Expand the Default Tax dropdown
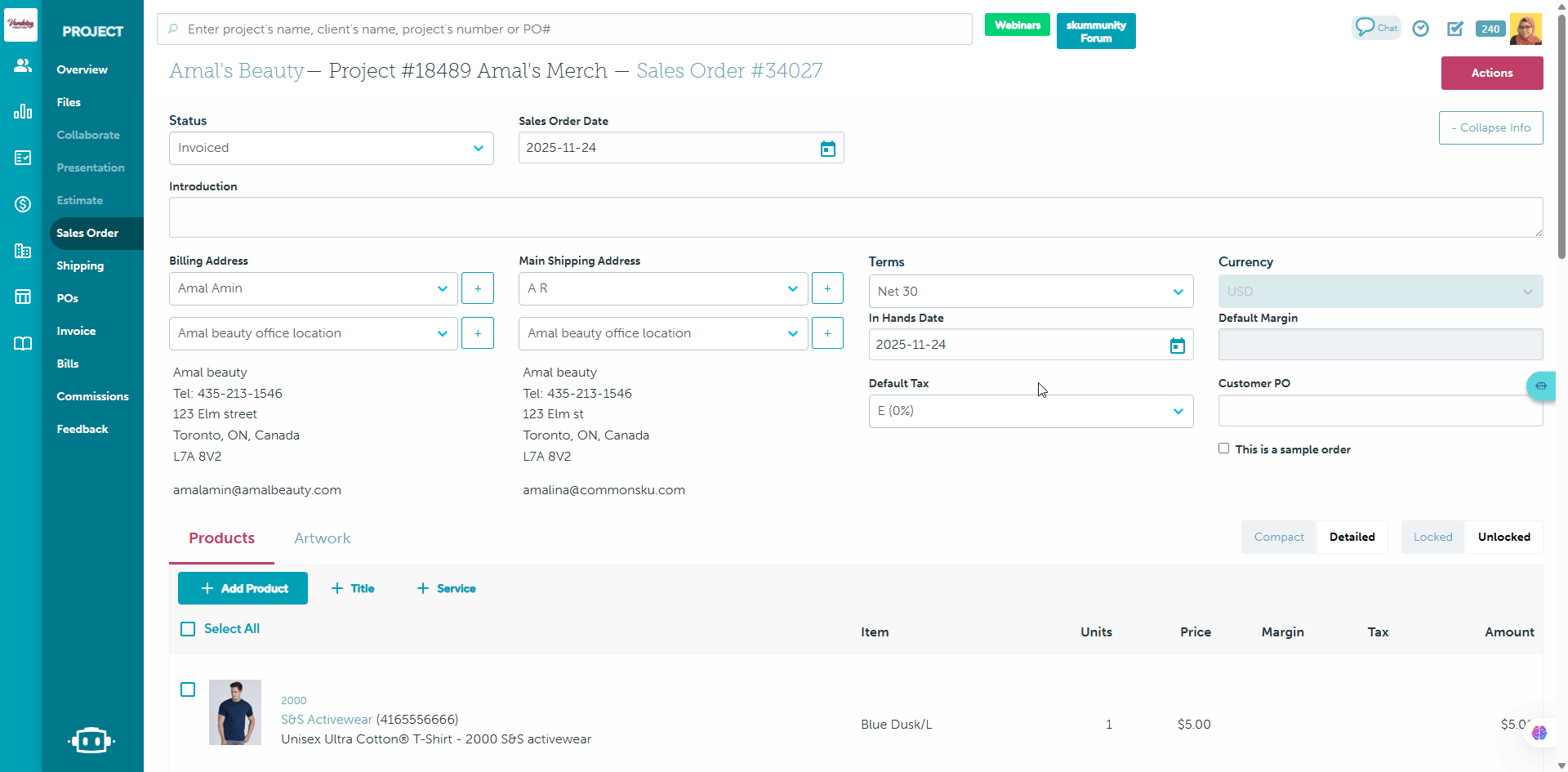This screenshot has width=1568, height=772. (x=1030, y=411)
